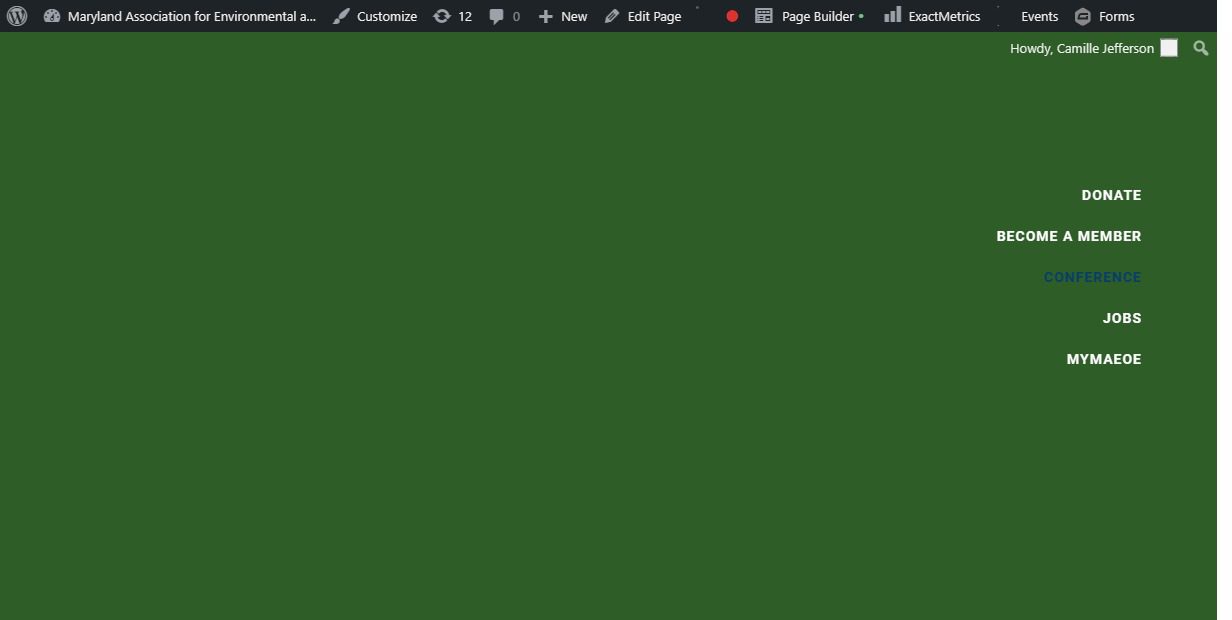Open search with the magnifier icon
Image resolution: width=1232 pixels, height=620 pixels.
[x=1201, y=48]
